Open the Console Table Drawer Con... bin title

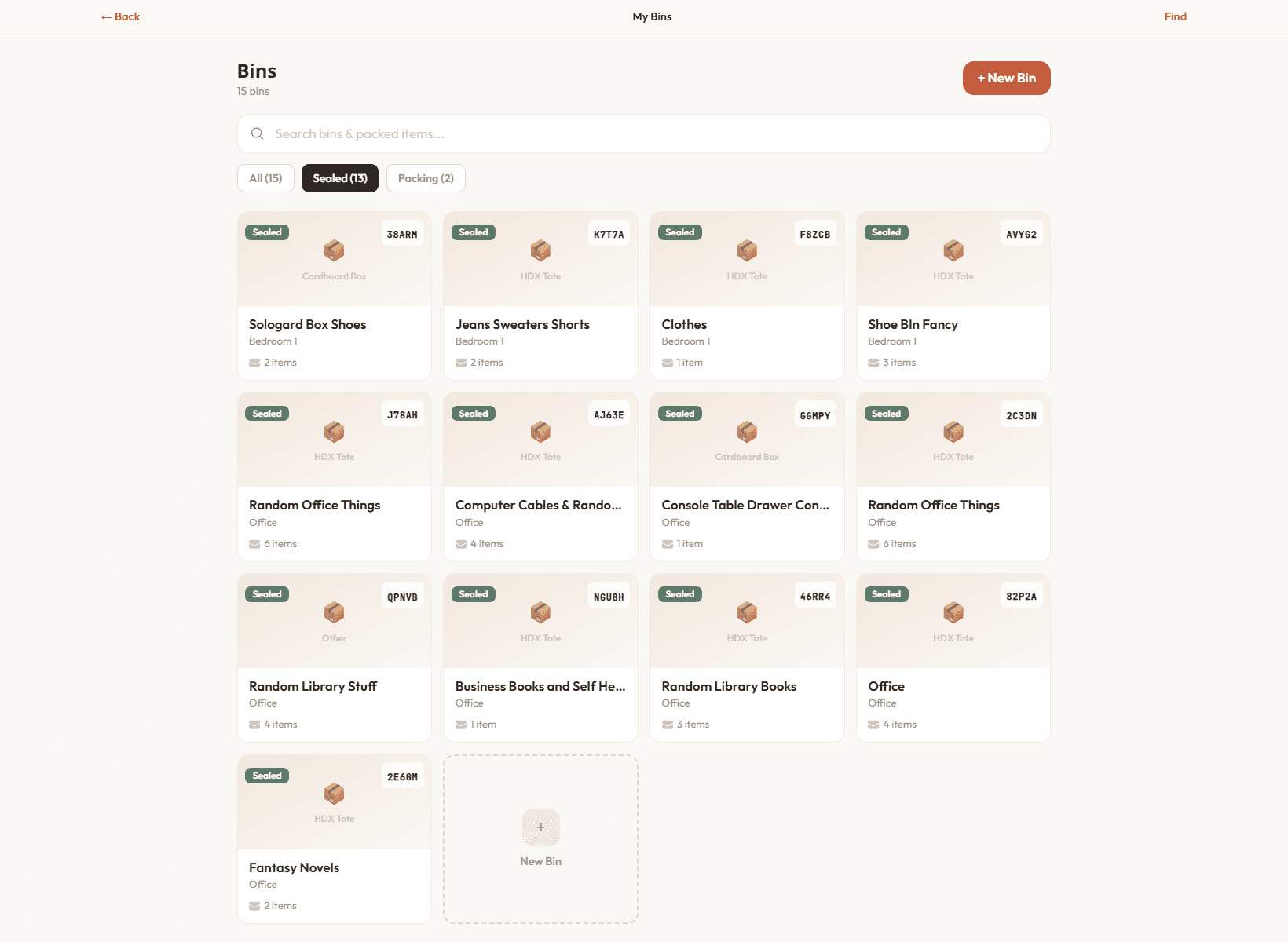[745, 505]
